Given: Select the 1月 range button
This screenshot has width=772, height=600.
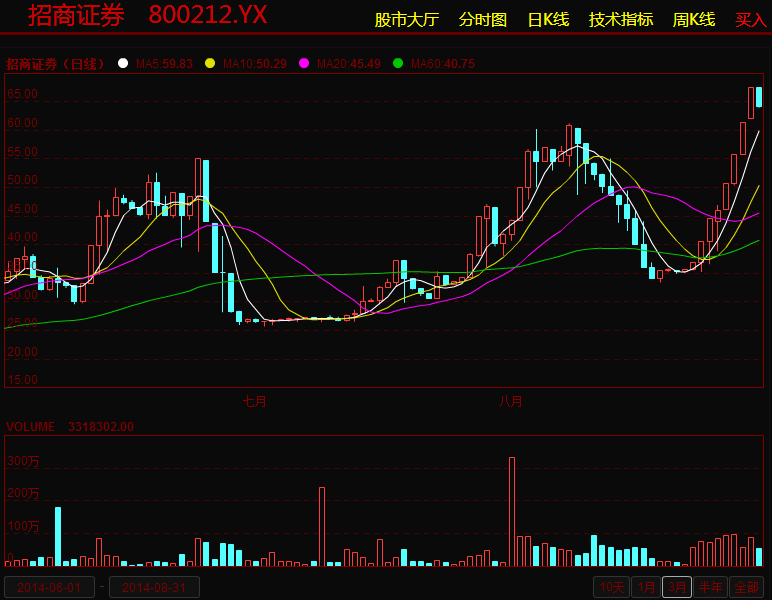Looking at the screenshot, I should click(646, 587).
